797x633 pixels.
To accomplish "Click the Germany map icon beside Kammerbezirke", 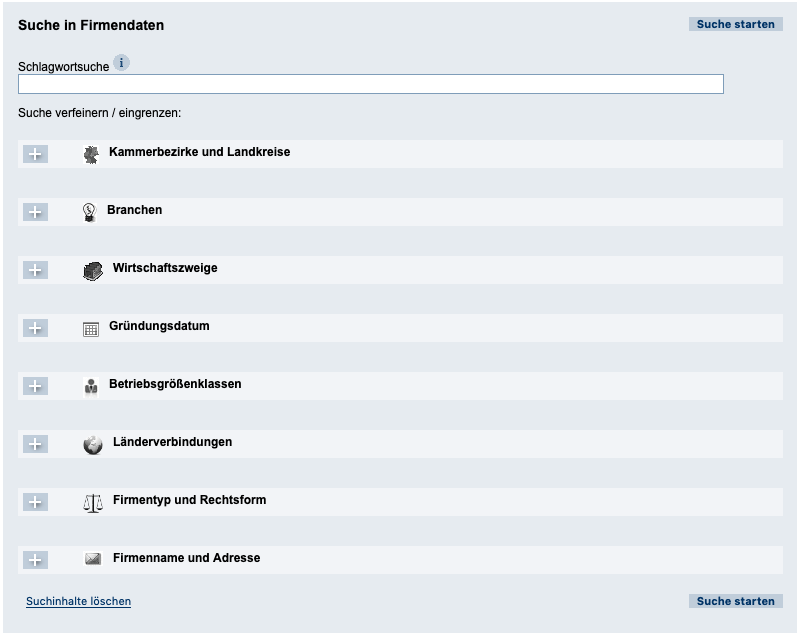I will click(92, 155).
